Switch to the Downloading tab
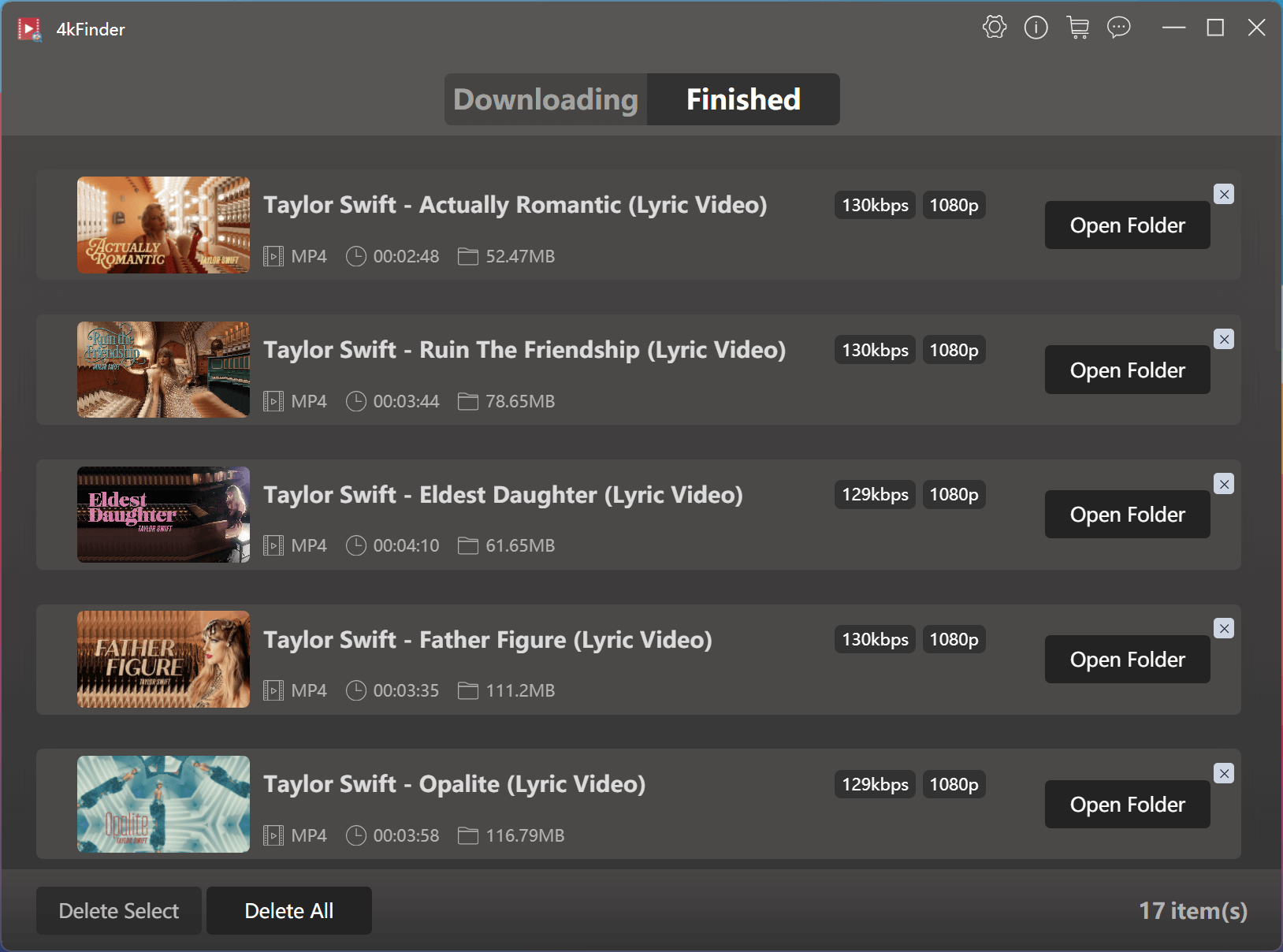1283x952 pixels. pyautogui.click(x=545, y=99)
